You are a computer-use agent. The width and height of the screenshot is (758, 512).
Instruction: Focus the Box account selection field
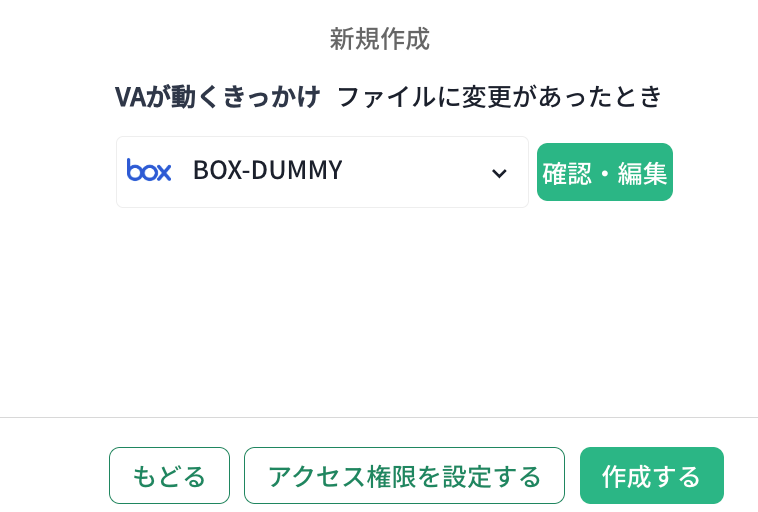pos(322,172)
